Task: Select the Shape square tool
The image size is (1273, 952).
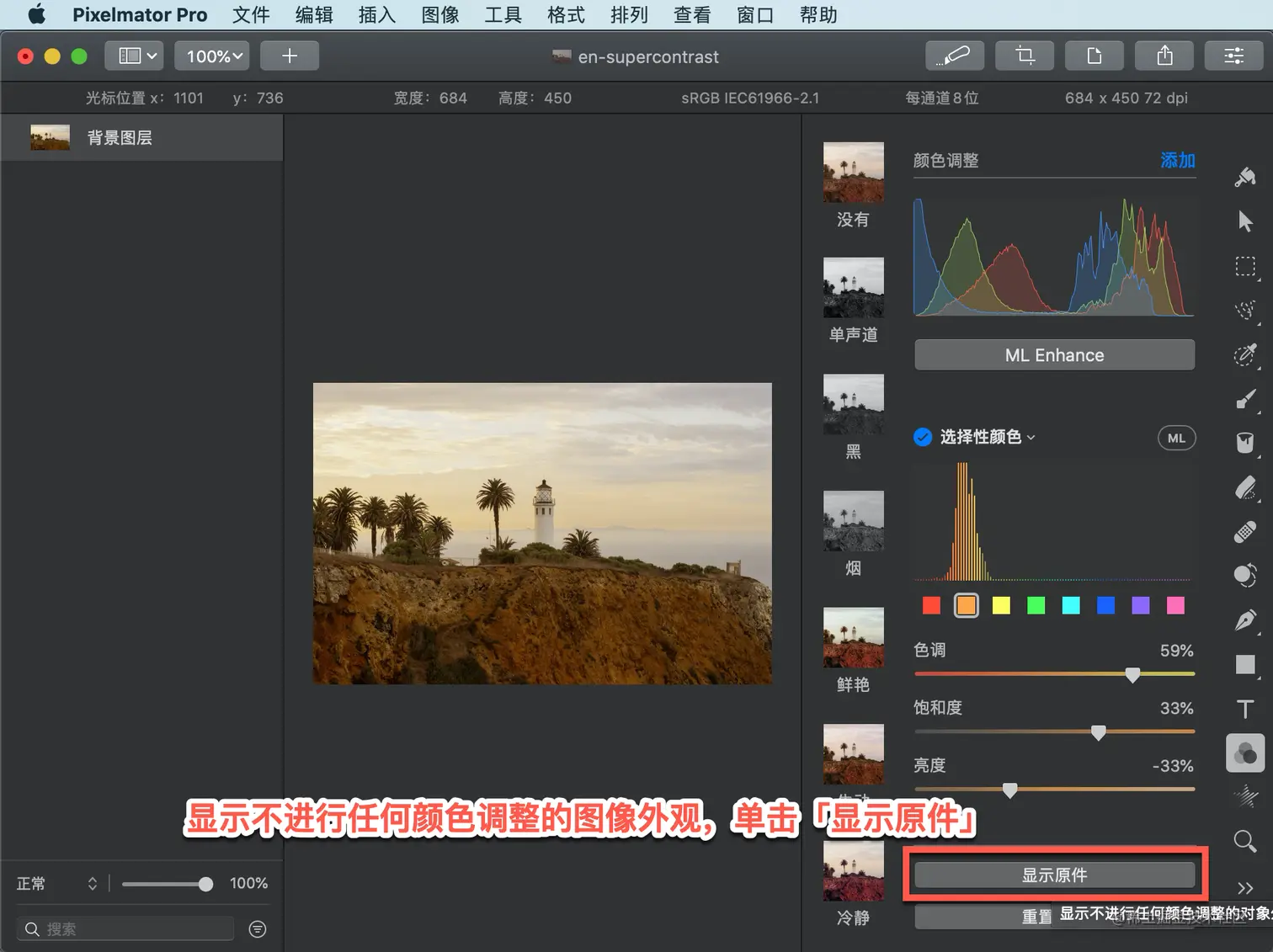Action: (x=1245, y=665)
